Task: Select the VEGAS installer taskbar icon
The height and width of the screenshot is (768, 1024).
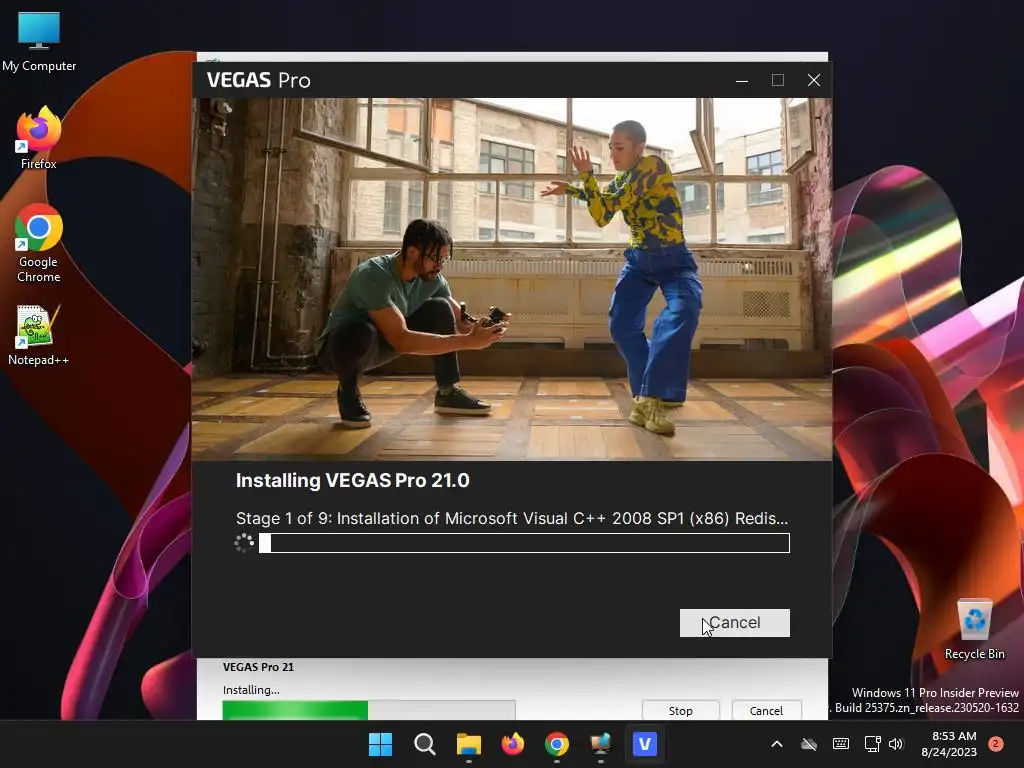Action: [x=645, y=744]
